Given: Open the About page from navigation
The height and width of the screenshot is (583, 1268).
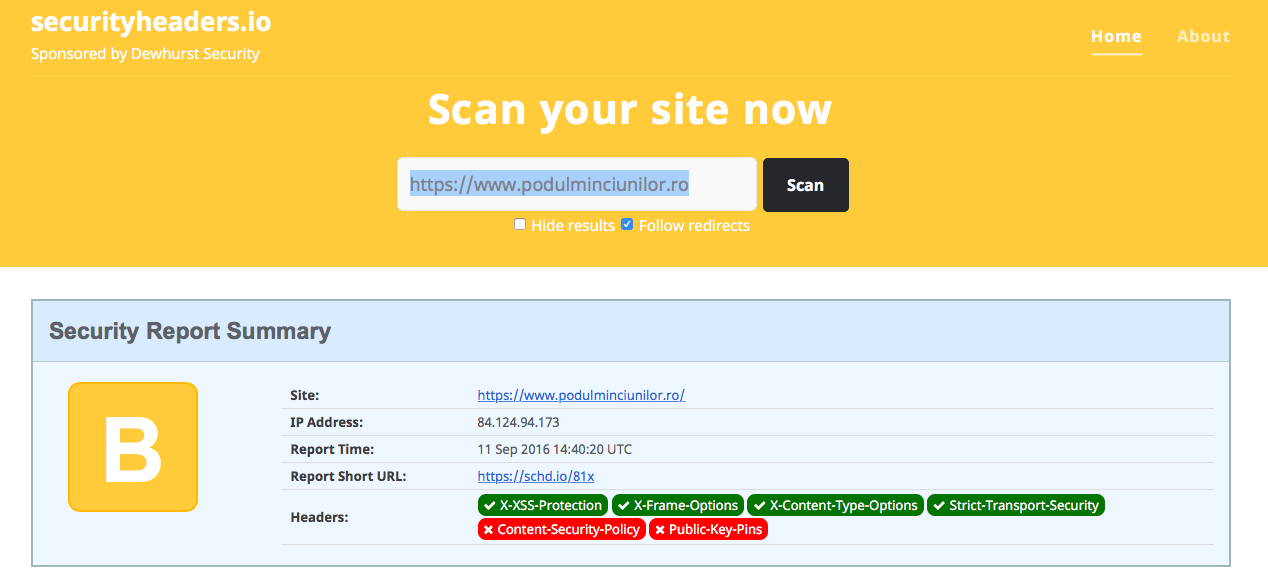Looking at the screenshot, I should point(1203,36).
